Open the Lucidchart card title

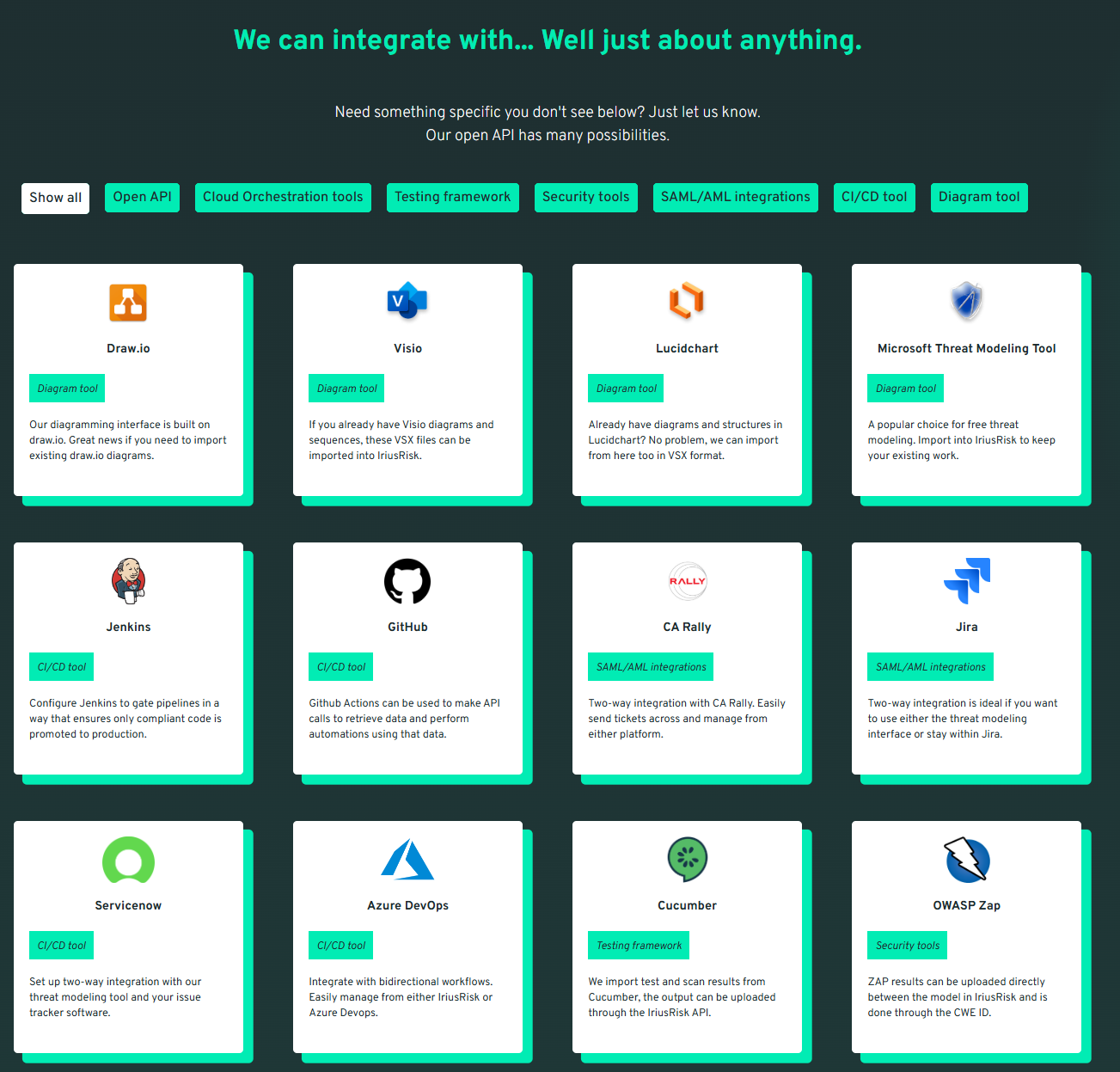pyautogui.click(x=687, y=348)
